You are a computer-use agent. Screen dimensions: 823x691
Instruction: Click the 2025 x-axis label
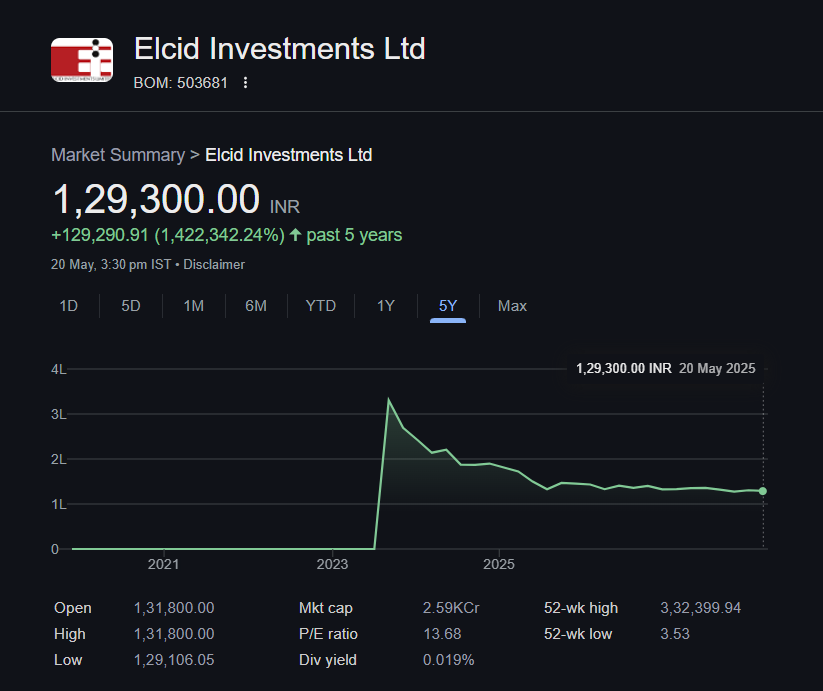(x=499, y=565)
